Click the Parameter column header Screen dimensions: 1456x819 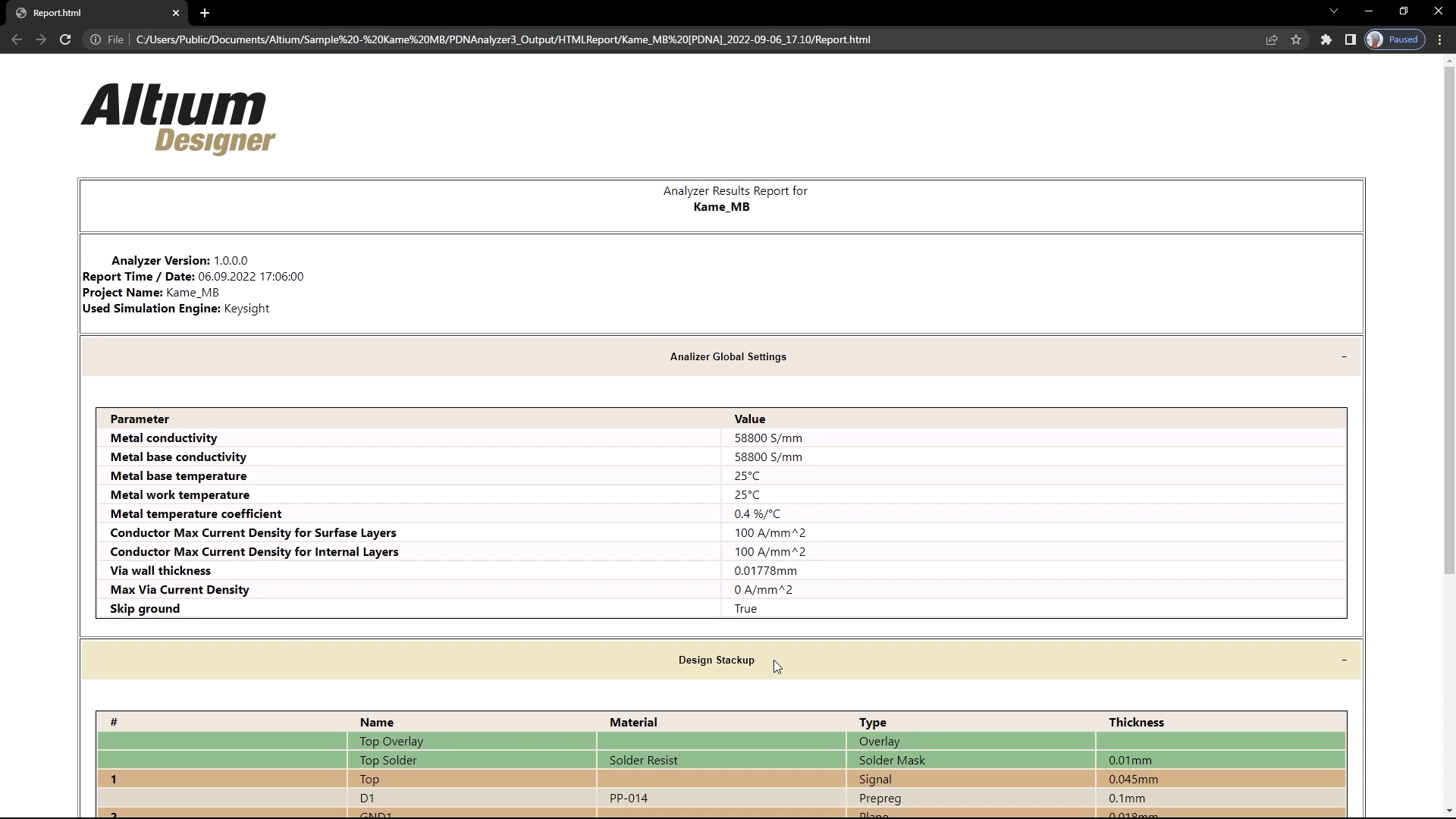140,419
